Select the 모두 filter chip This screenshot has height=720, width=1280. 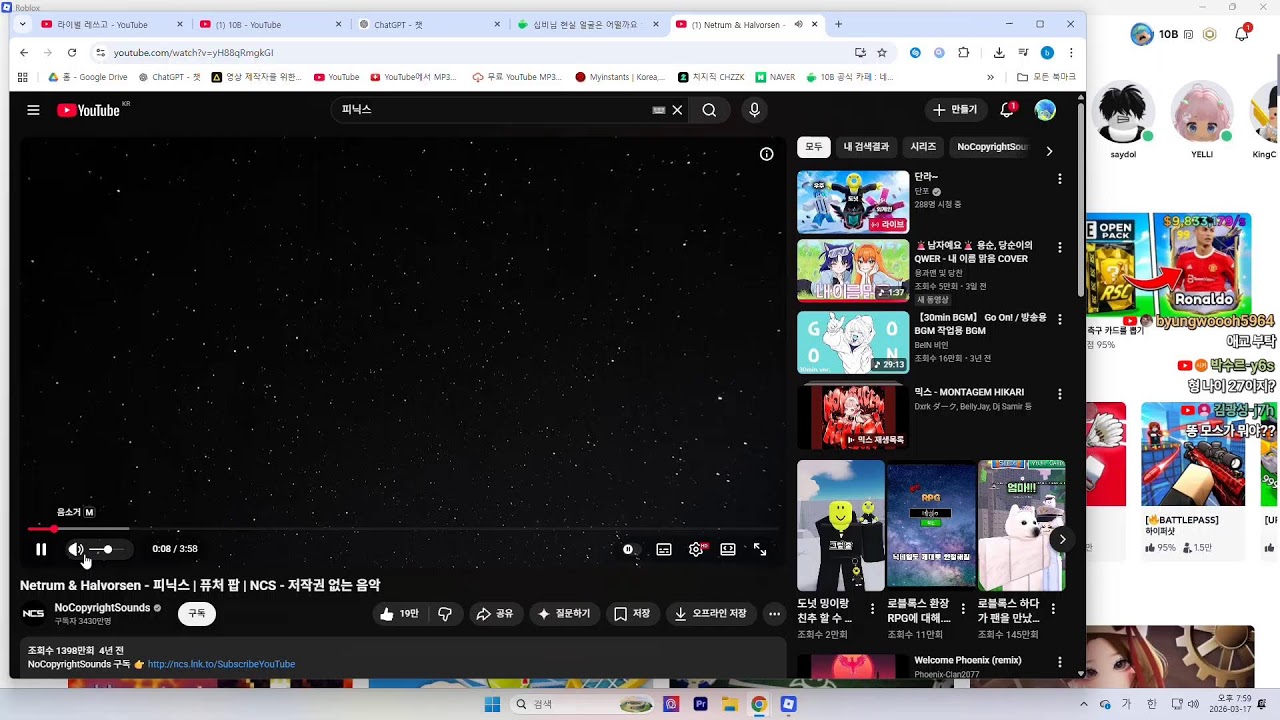(x=814, y=147)
